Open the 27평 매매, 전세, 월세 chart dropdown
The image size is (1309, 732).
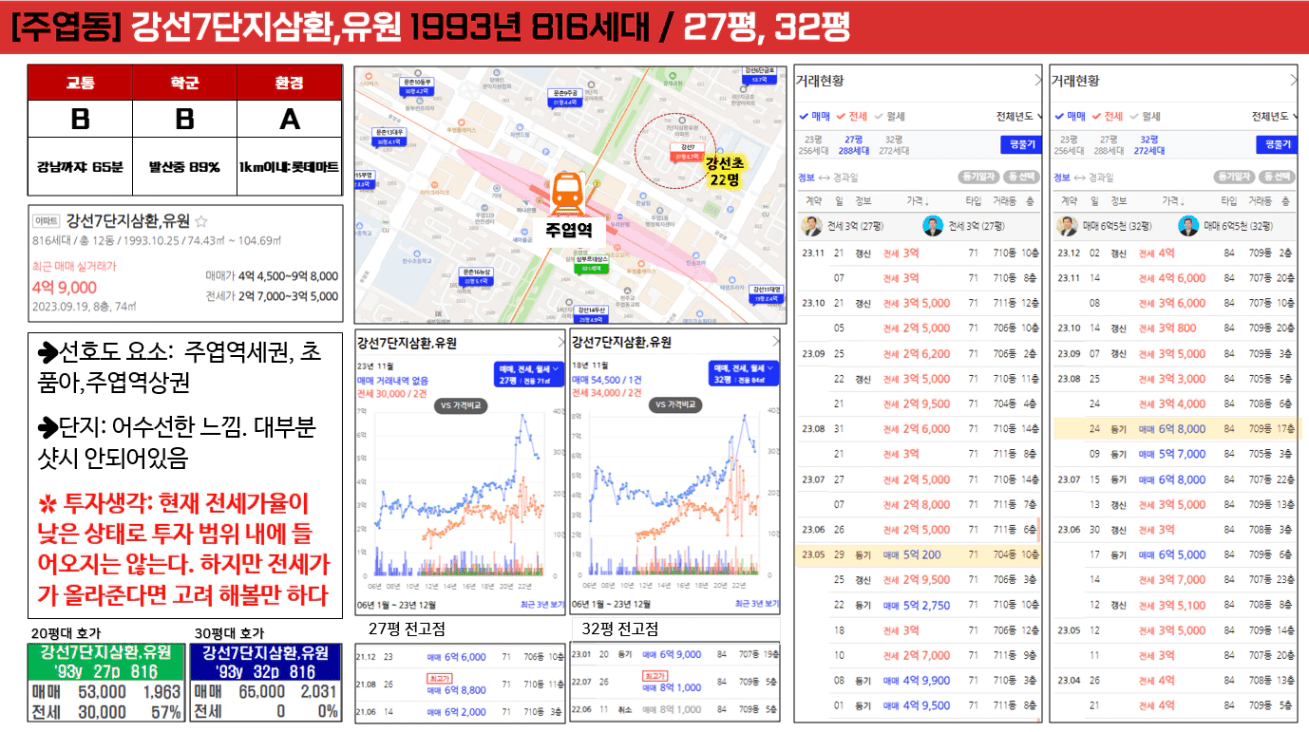point(529,374)
